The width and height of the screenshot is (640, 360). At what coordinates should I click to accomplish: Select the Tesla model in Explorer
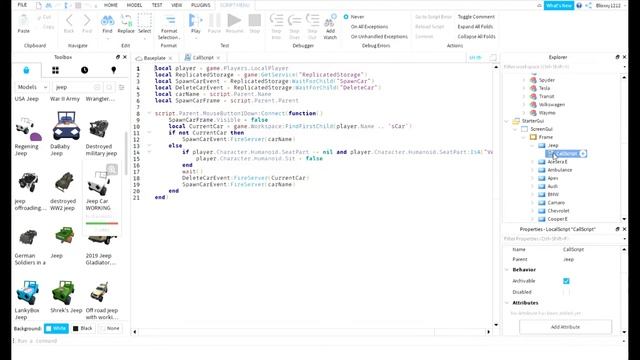(x=544, y=88)
